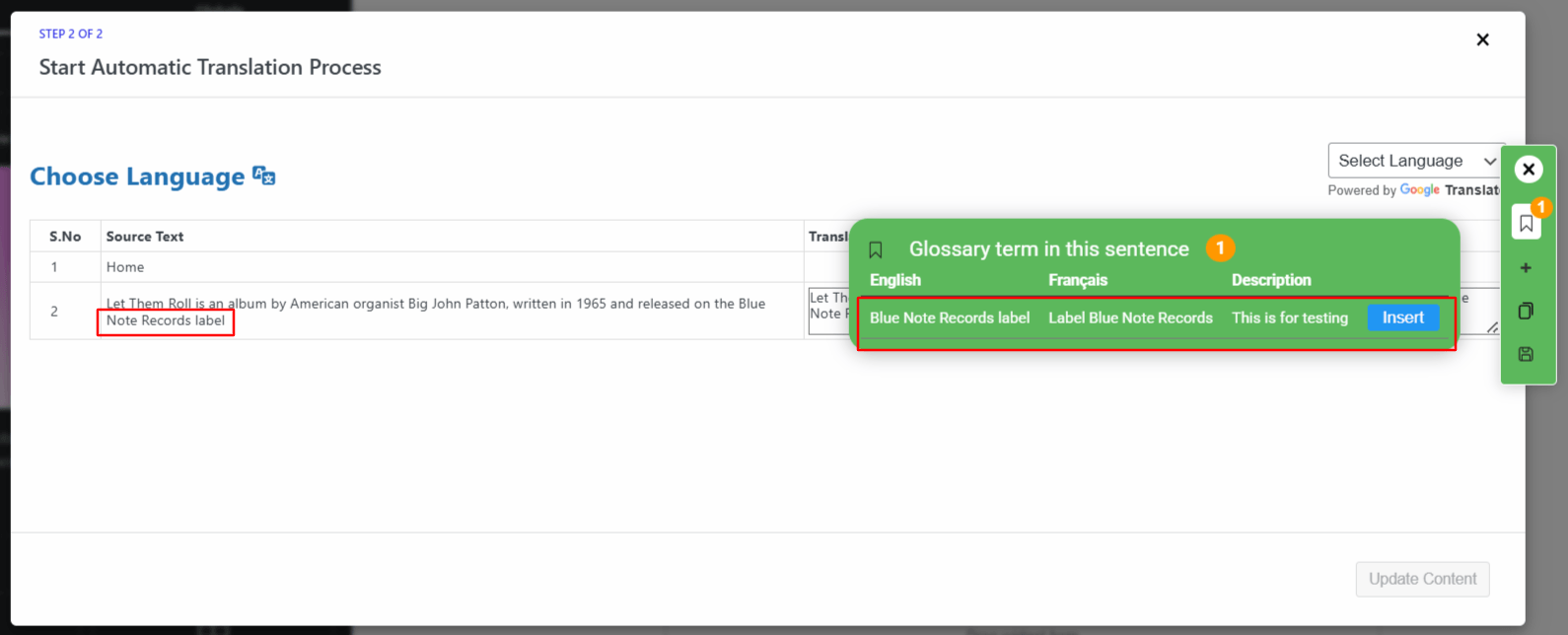Viewport: 1568px width, 635px height.
Task: Click the 'Source Text' column header
Action: [145, 237]
